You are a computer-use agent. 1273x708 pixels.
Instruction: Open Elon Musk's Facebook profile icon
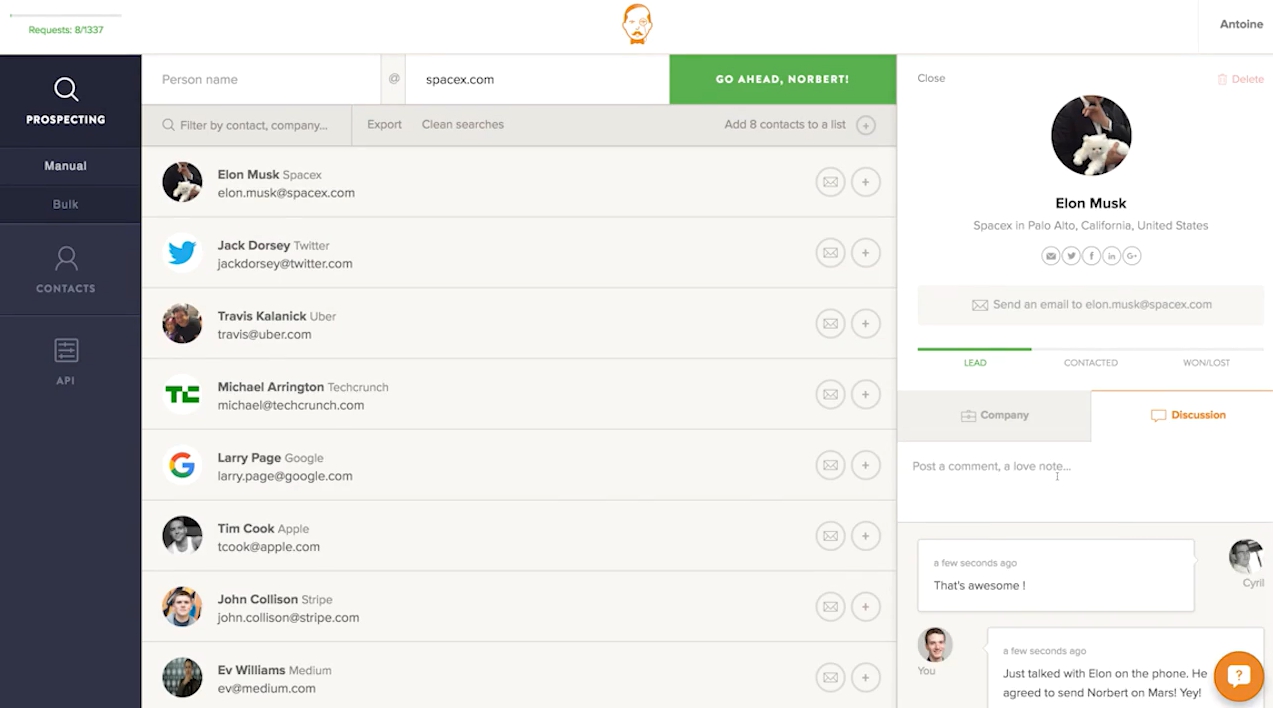[1091, 256]
